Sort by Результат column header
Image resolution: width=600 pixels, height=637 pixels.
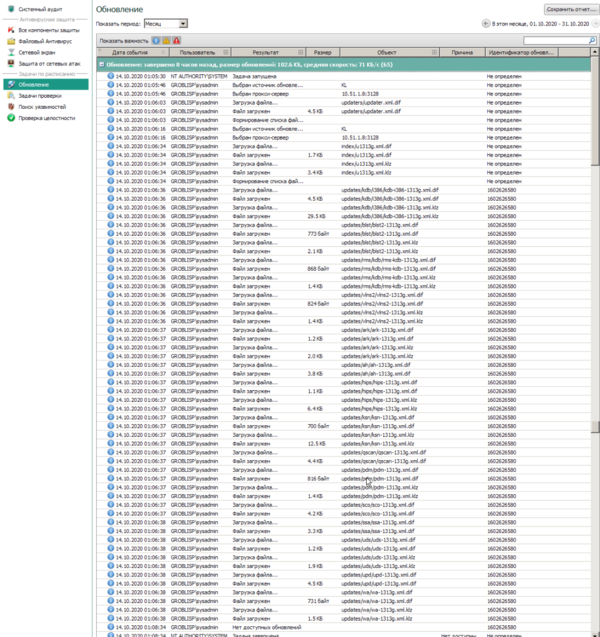tap(265, 50)
